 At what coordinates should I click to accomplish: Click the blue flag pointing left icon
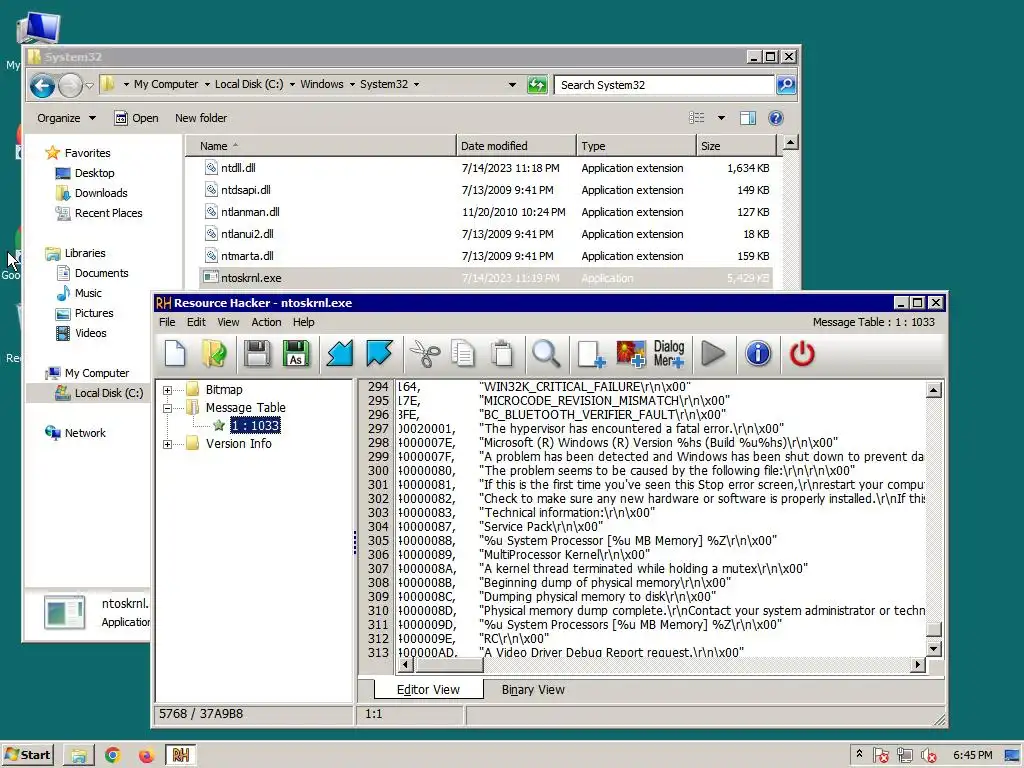click(340, 354)
